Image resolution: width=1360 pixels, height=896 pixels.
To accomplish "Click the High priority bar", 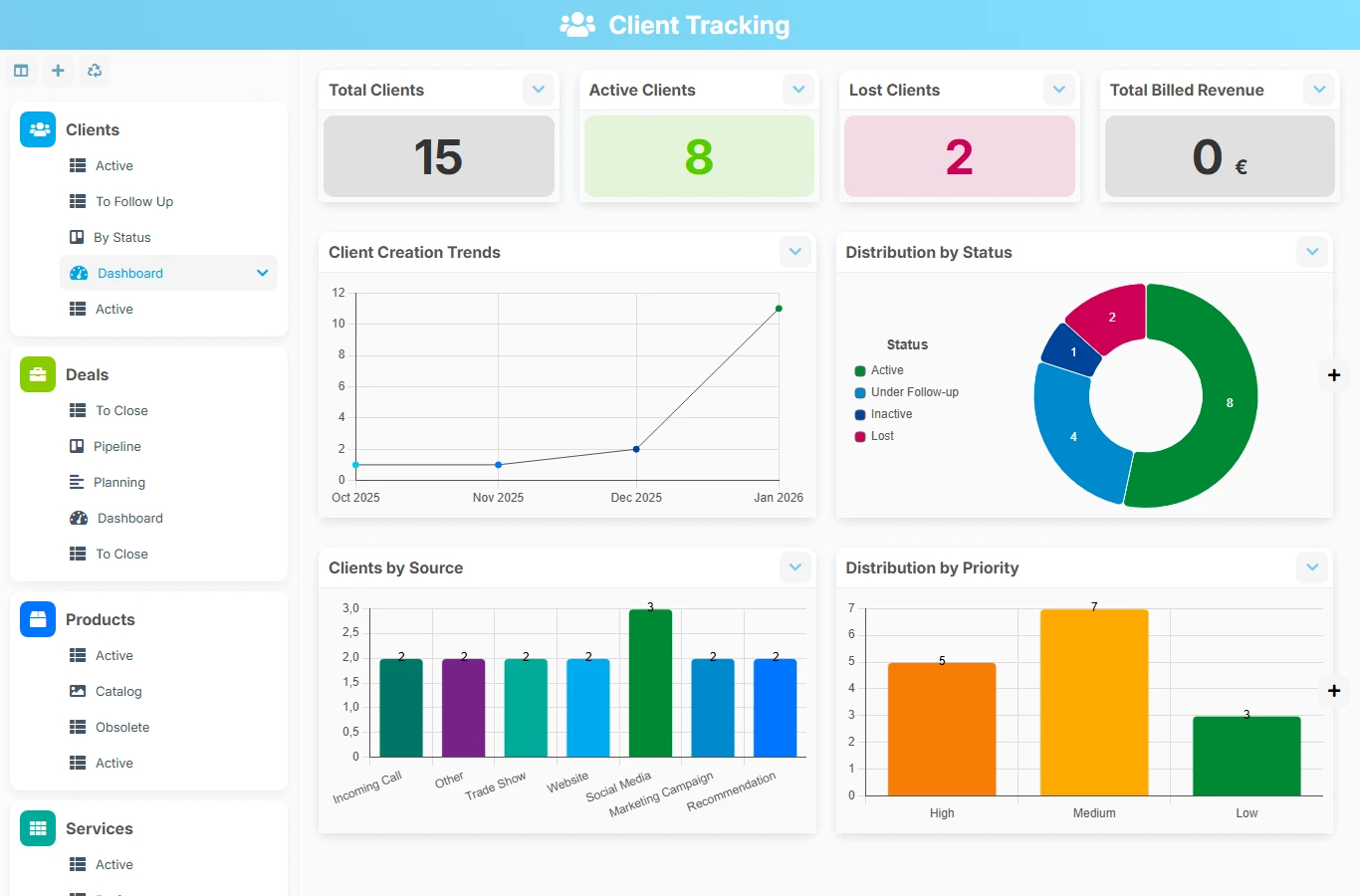I will coord(942,729).
